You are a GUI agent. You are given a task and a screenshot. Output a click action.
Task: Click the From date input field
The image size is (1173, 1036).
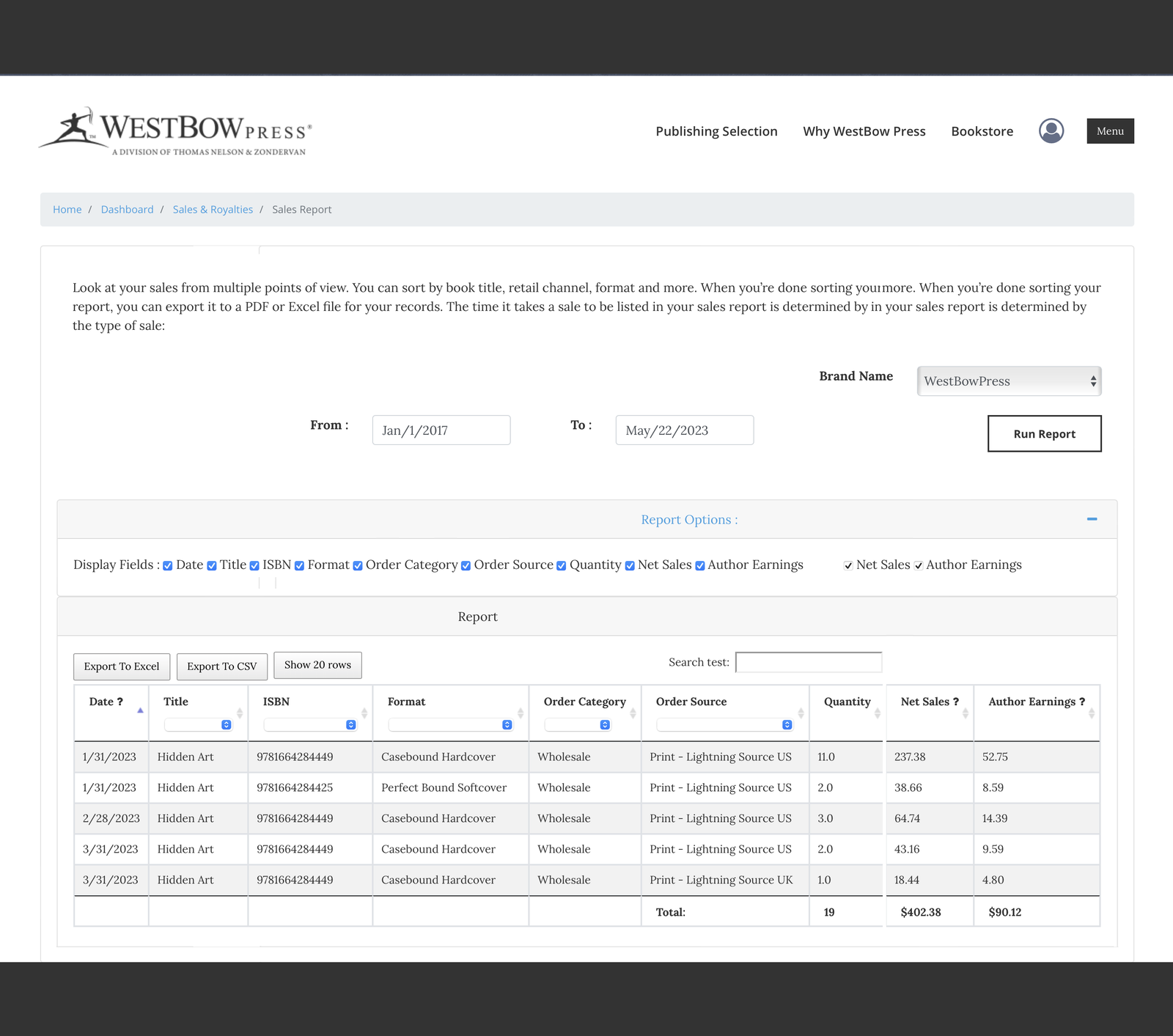point(441,430)
